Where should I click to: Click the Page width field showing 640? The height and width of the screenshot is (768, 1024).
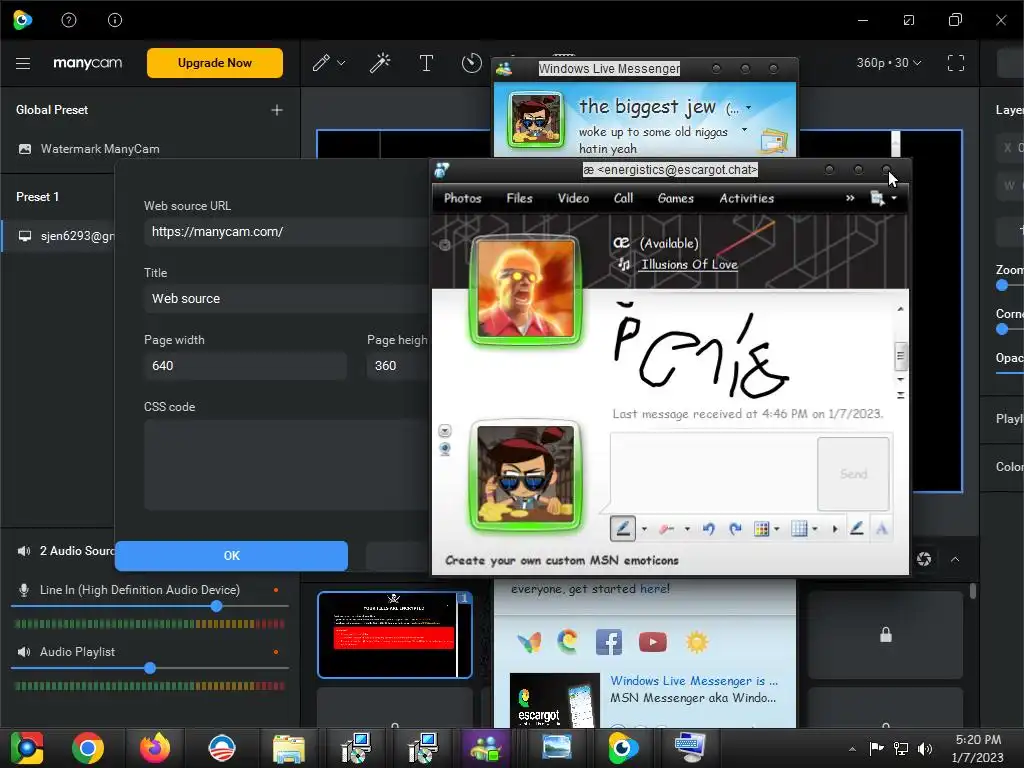click(245, 366)
